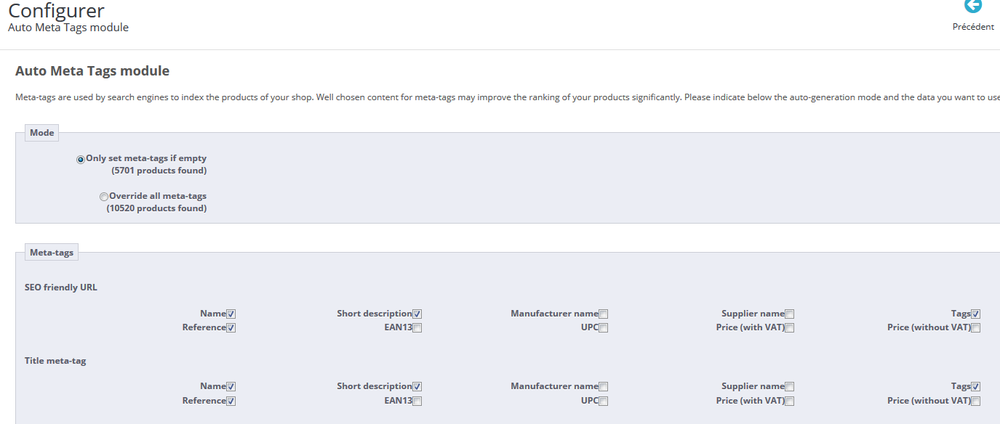Check Manufacturer name under SEO friendly URL
The height and width of the screenshot is (424, 1000).
tap(603, 314)
